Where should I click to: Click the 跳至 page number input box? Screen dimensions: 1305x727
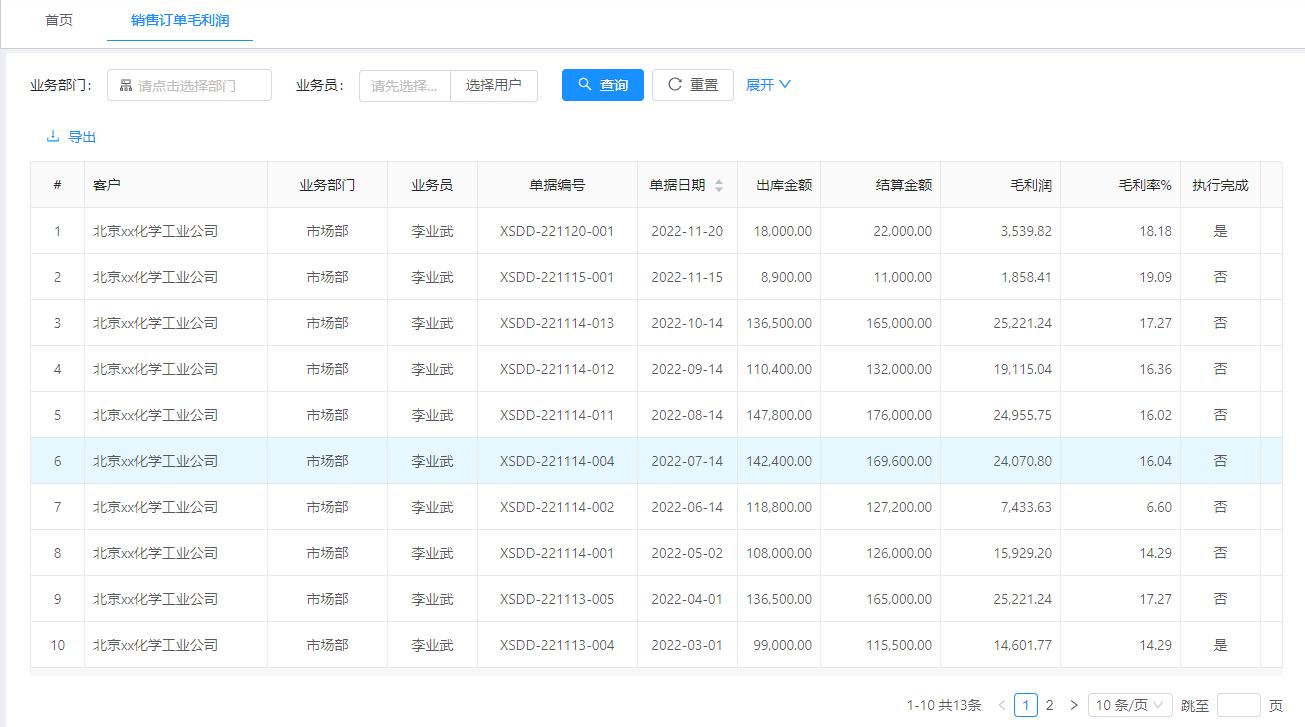[x=1238, y=705]
